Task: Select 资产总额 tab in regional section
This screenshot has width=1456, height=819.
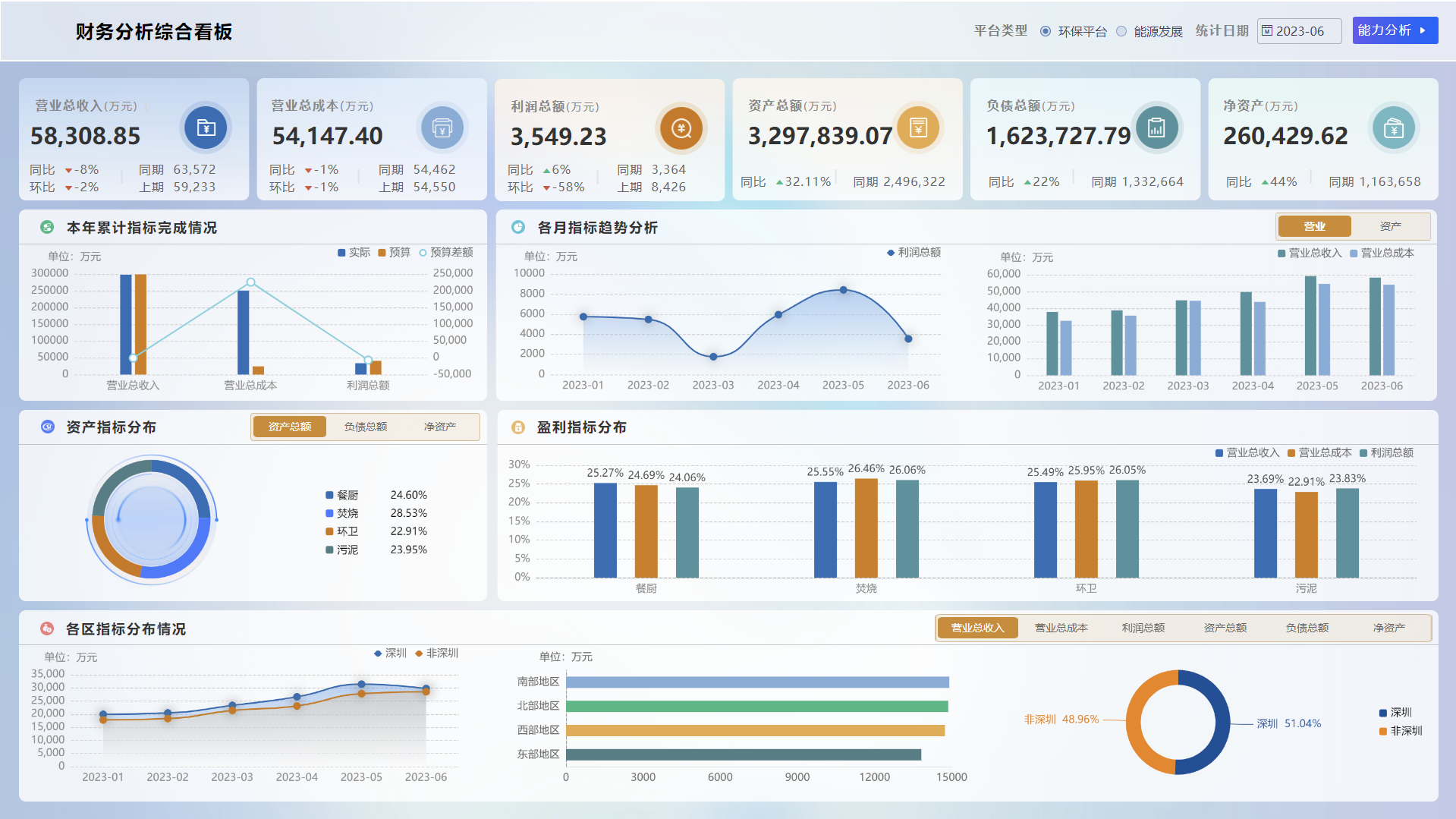Action: click(1225, 628)
